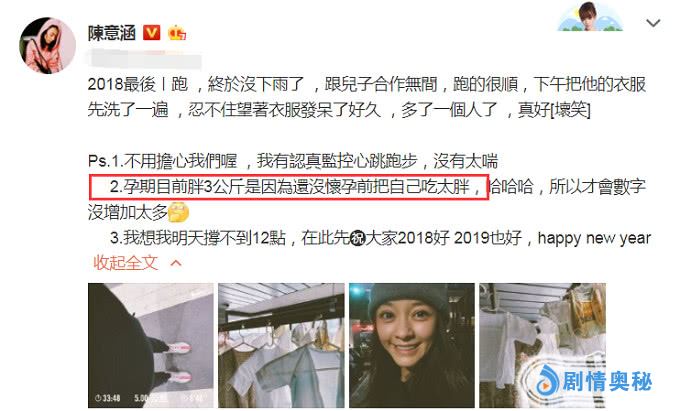Open the post author's round profile avatar
Screen dimensions: 680x411
point(47,46)
